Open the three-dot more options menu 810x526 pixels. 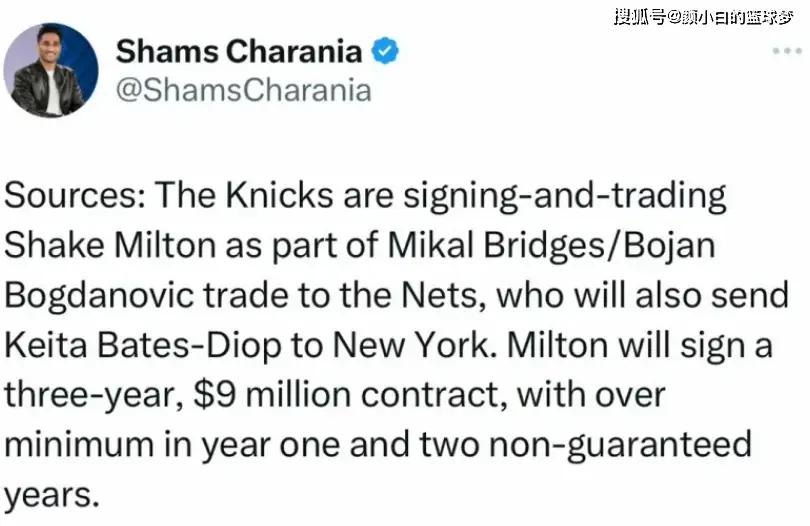coord(787,51)
